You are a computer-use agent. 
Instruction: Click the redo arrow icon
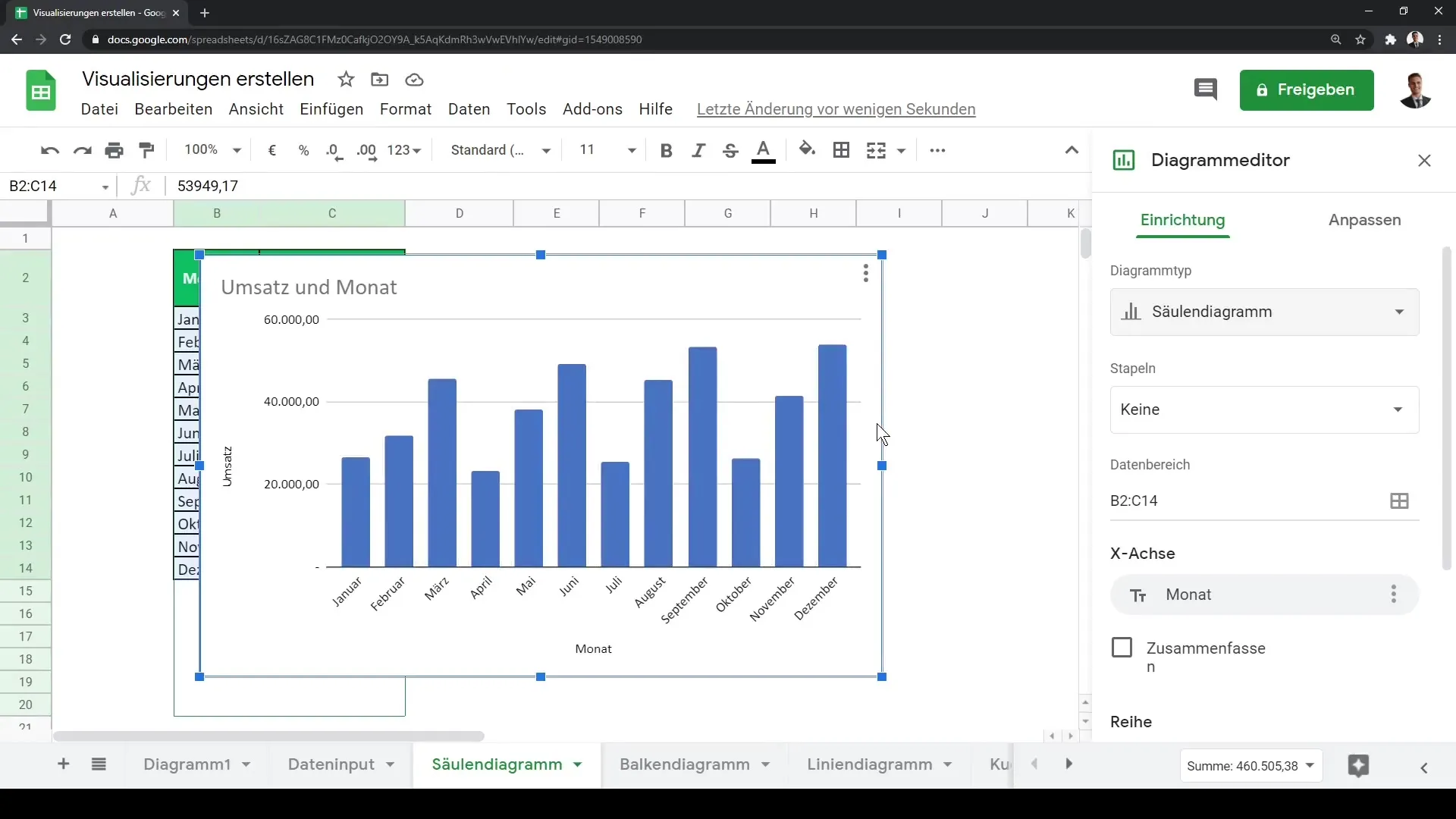(x=82, y=150)
